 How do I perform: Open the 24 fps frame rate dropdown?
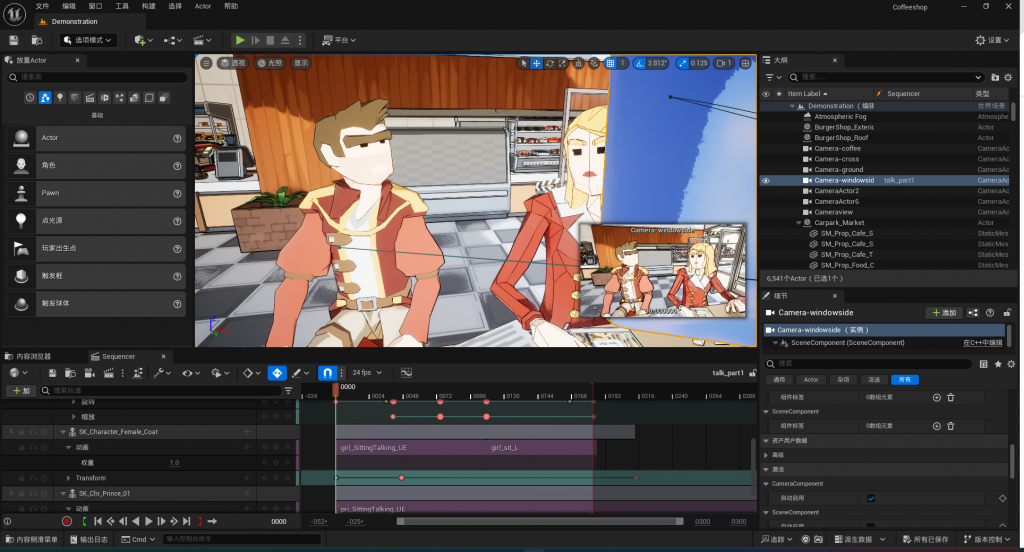[x=367, y=373]
